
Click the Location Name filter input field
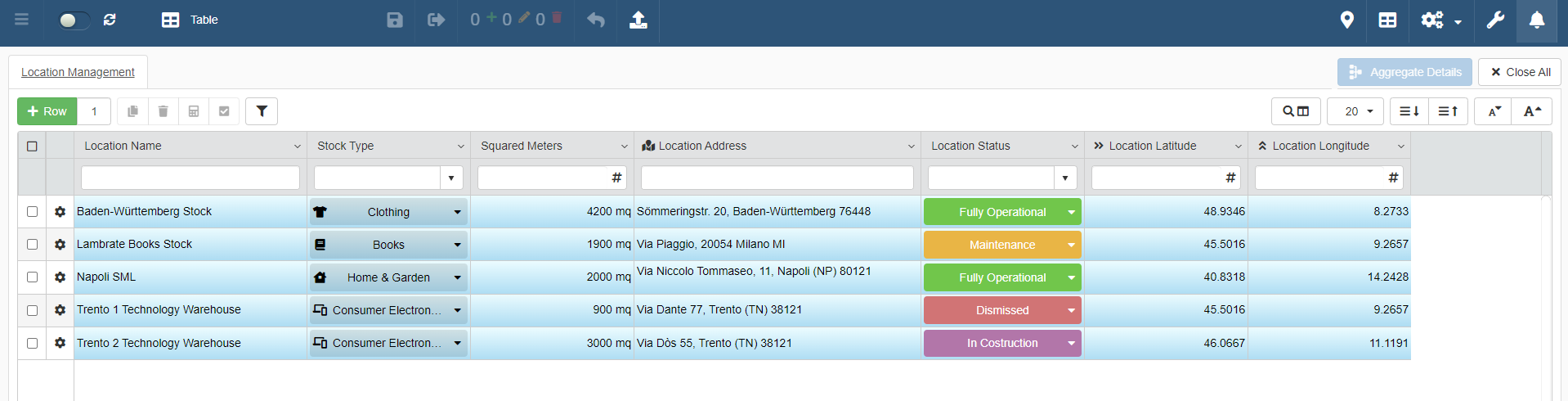[190, 178]
